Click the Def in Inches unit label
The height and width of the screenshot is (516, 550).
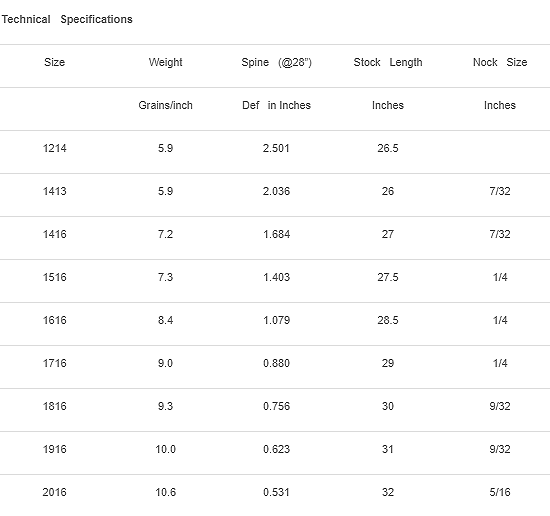[276, 105]
